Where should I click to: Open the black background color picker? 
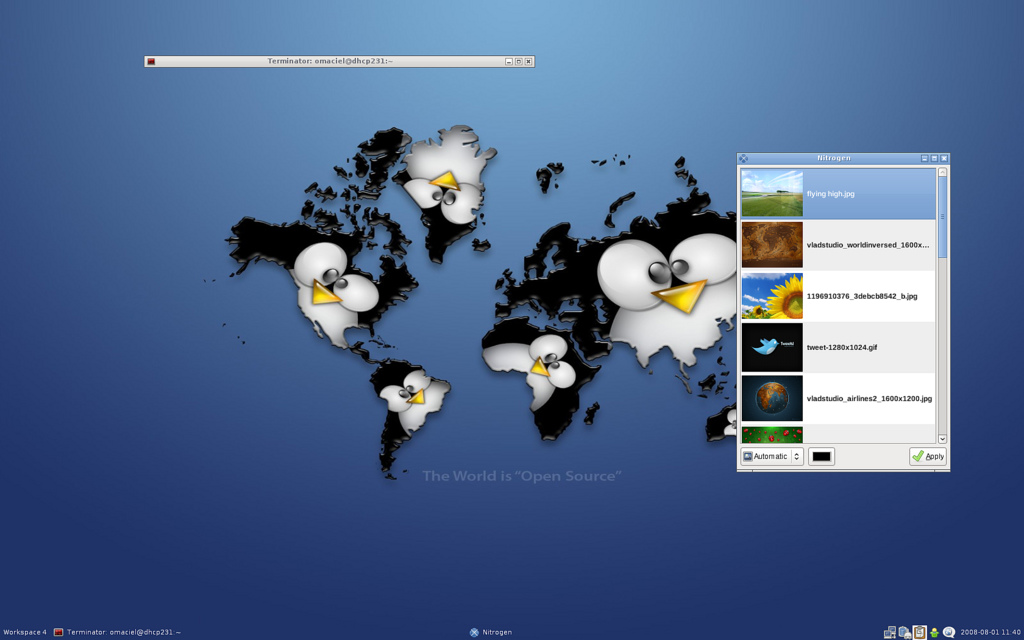tap(821, 456)
